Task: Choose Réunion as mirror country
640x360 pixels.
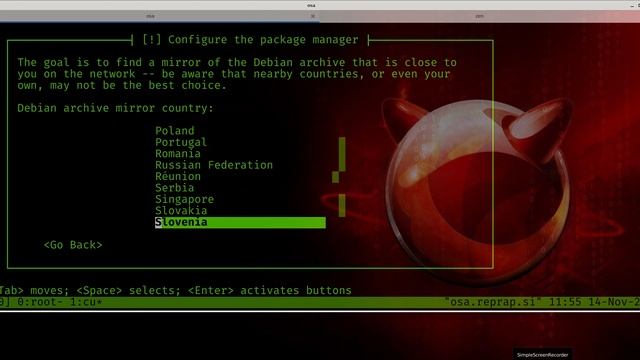Action: coord(178,176)
